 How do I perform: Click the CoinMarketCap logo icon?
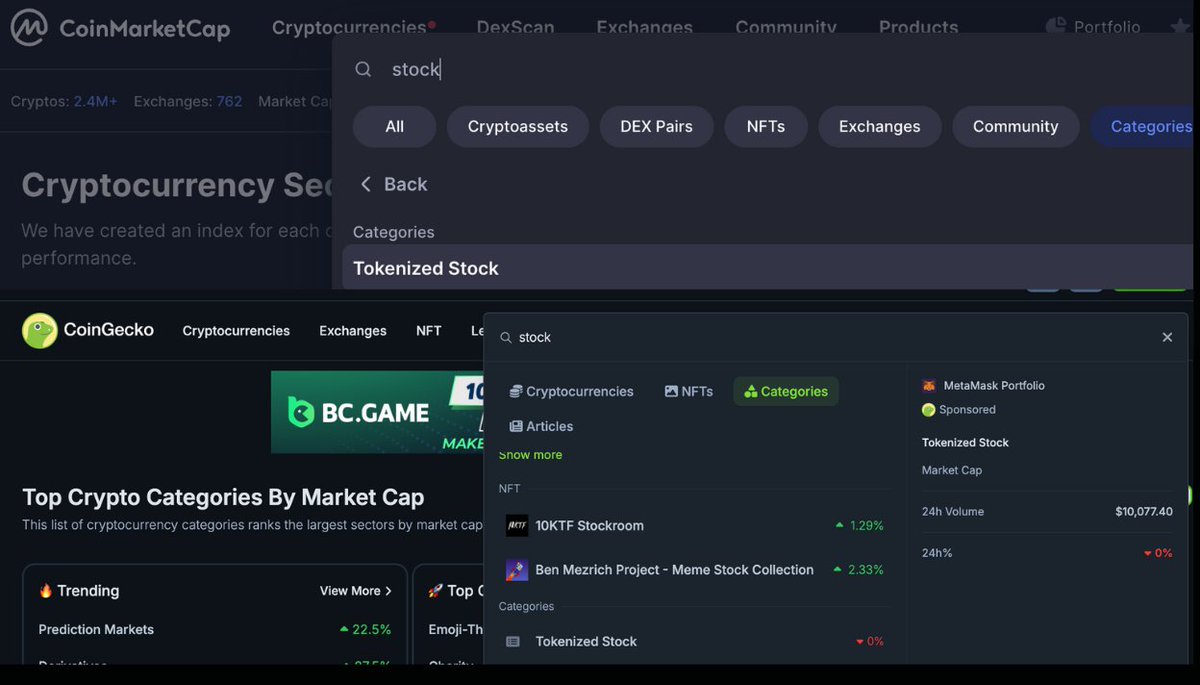tap(29, 28)
